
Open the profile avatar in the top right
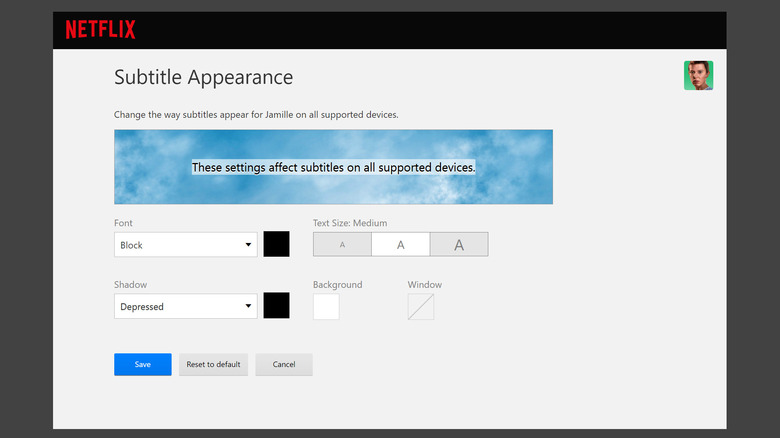point(698,75)
